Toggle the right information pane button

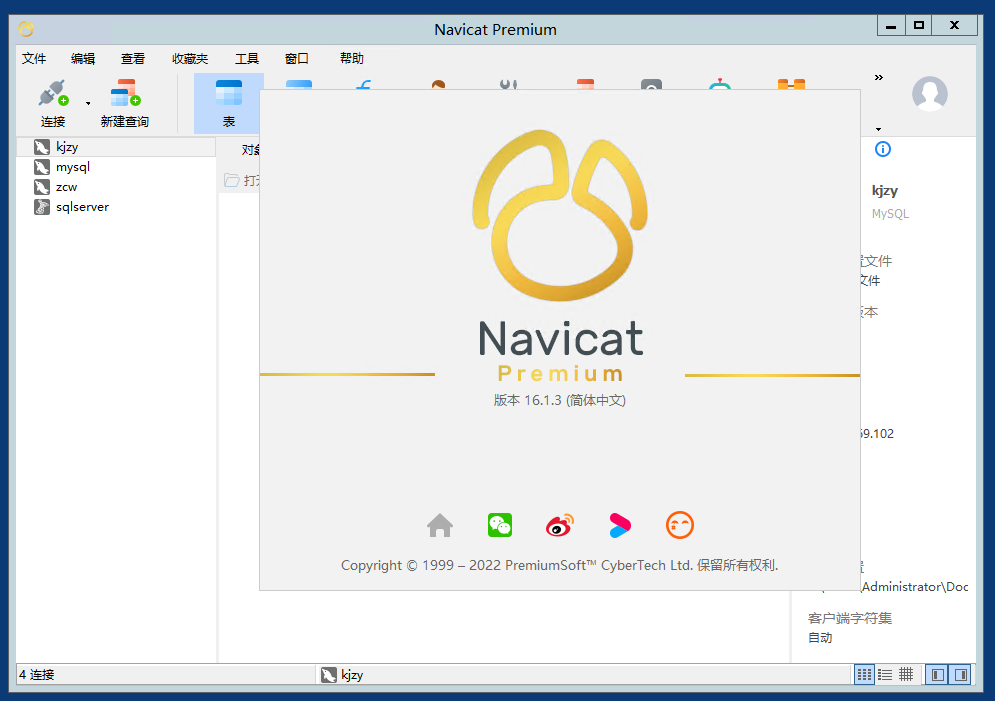pos(961,674)
